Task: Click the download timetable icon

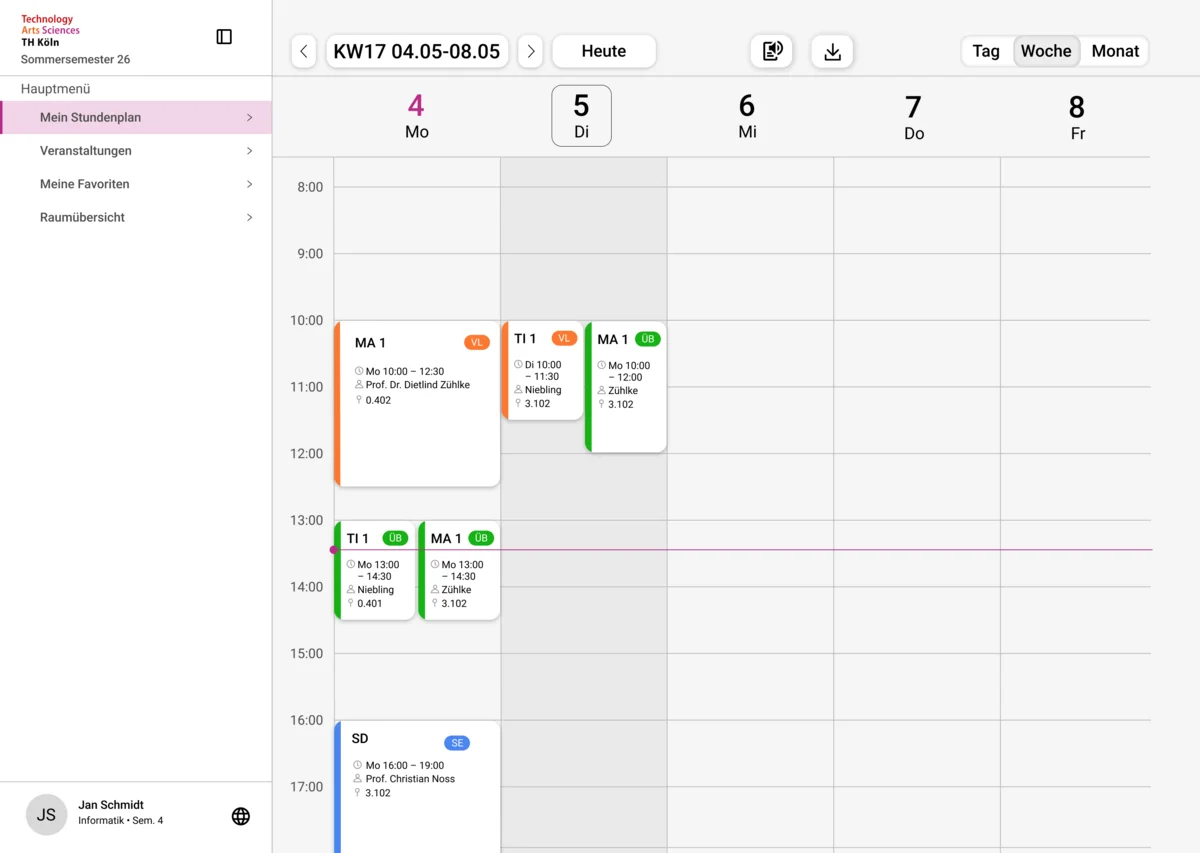Action: pos(832,52)
